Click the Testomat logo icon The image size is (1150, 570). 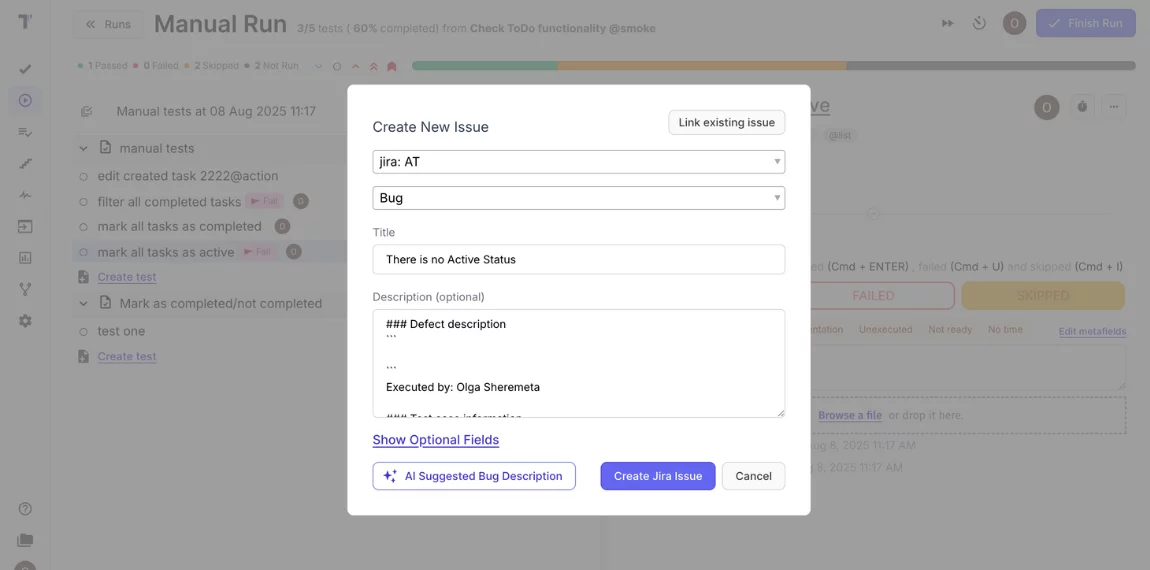(x=25, y=22)
